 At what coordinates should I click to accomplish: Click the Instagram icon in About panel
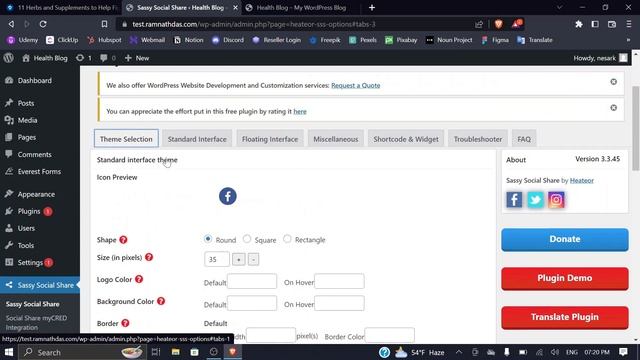pyautogui.click(x=556, y=200)
